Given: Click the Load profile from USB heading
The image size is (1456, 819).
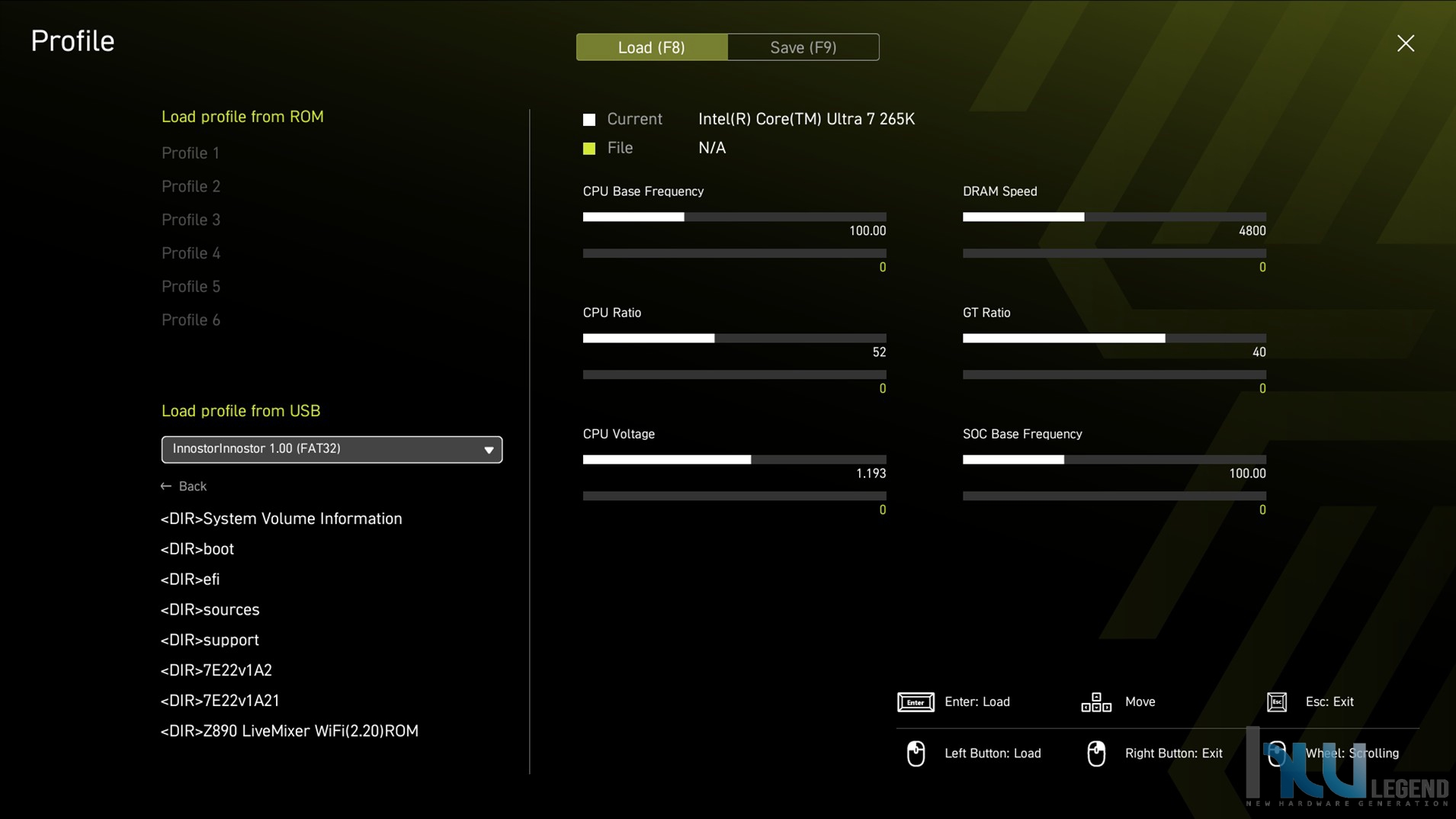Looking at the screenshot, I should point(241,411).
